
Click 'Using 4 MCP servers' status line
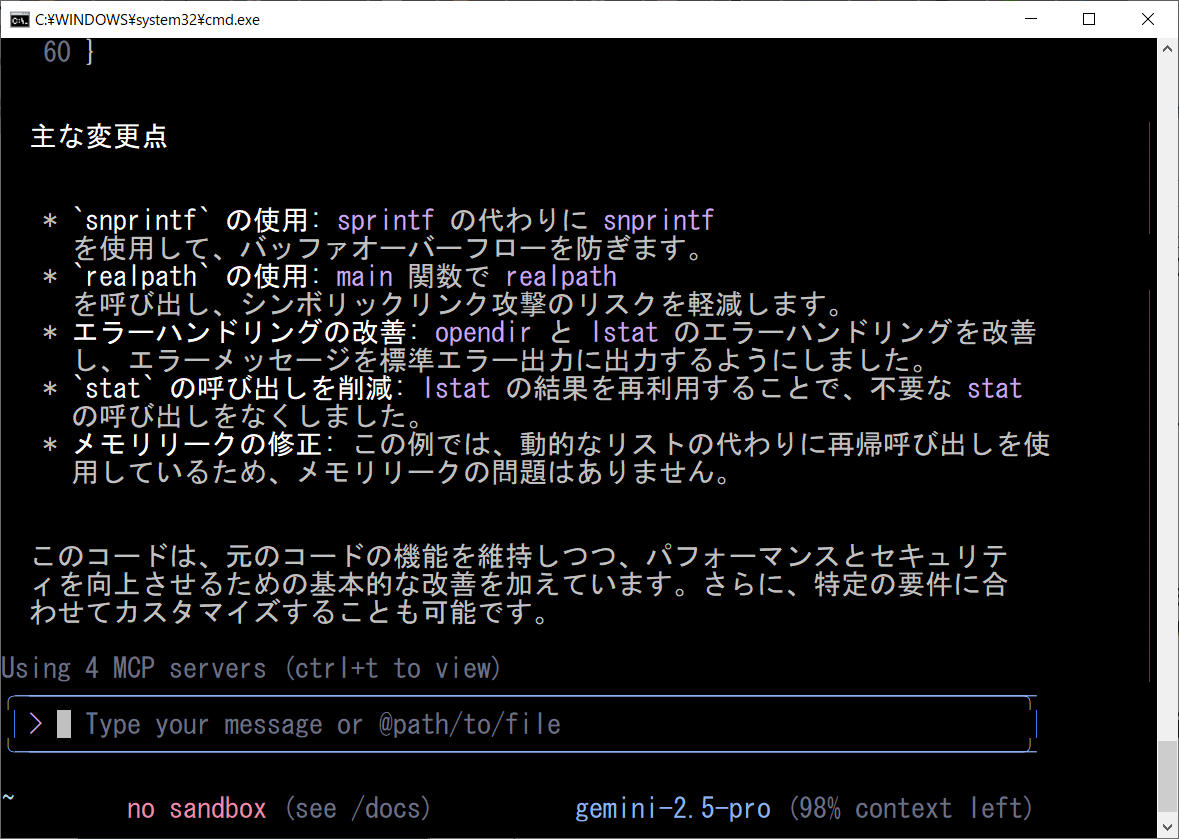point(250,668)
